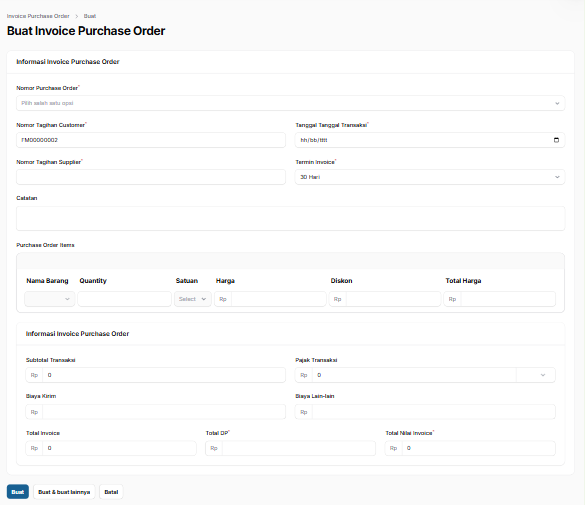The height and width of the screenshot is (505, 585).
Task: Click the Satuan column header
Action: click(187, 281)
